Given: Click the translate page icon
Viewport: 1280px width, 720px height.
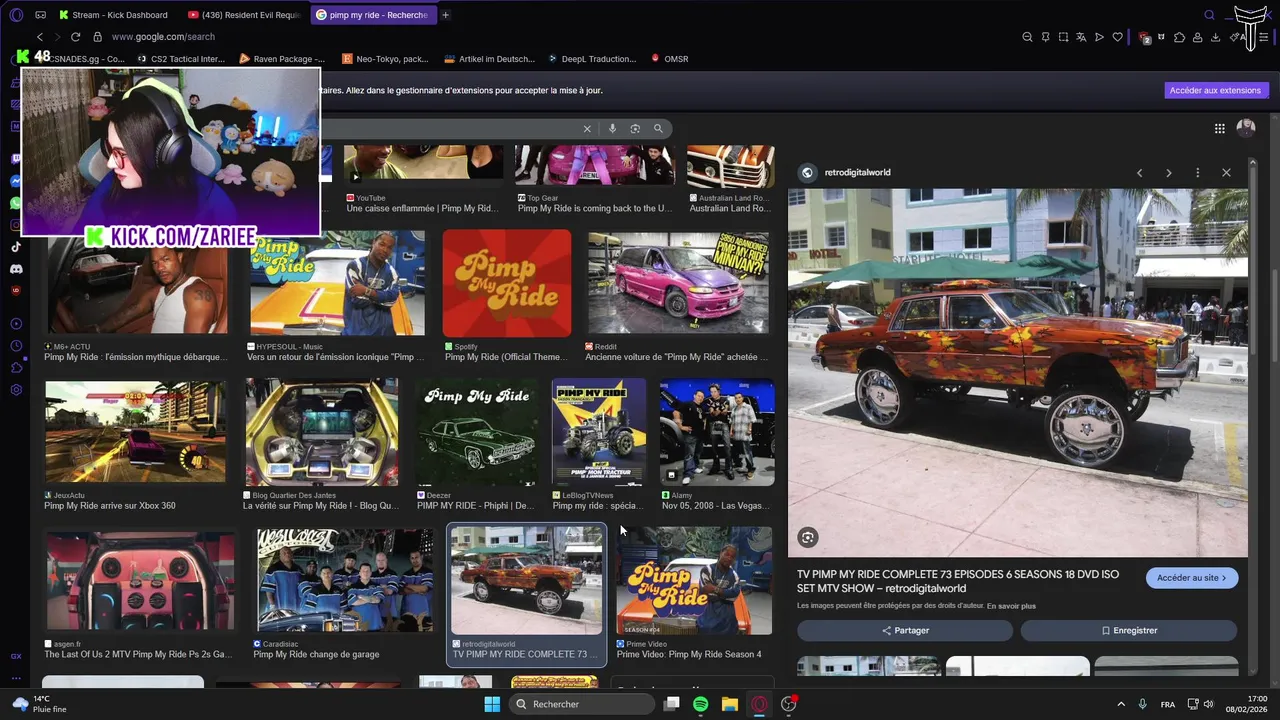Looking at the screenshot, I should tap(1081, 37).
